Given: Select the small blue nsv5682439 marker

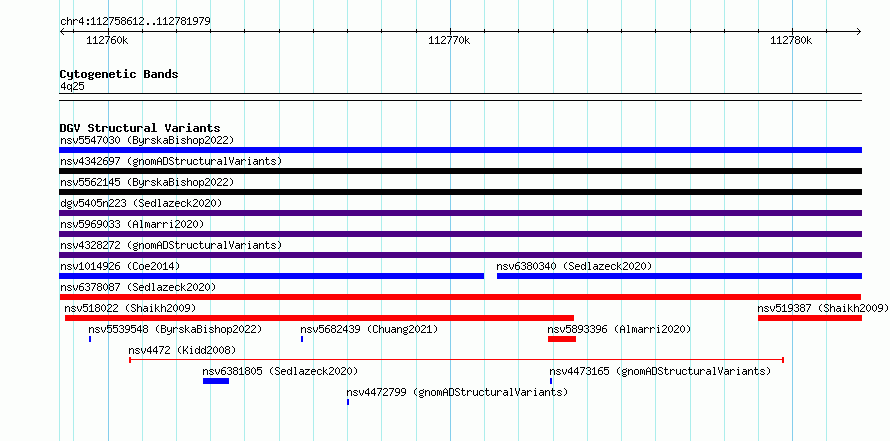Looking at the screenshot, I should 302,339.
